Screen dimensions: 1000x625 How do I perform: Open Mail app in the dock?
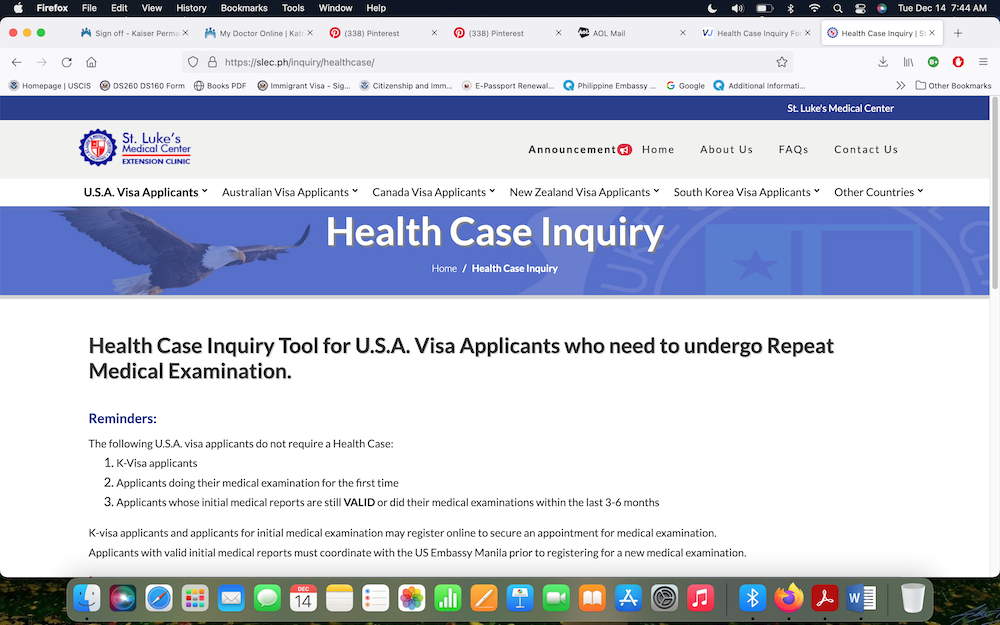(x=231, y=598)
